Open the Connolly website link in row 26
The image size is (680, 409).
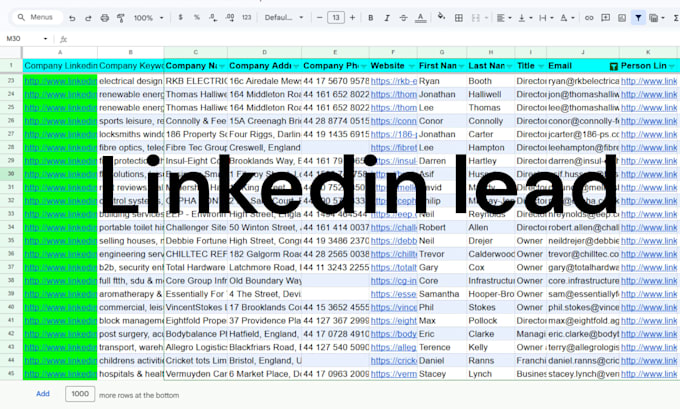click(x=393, y=121)
